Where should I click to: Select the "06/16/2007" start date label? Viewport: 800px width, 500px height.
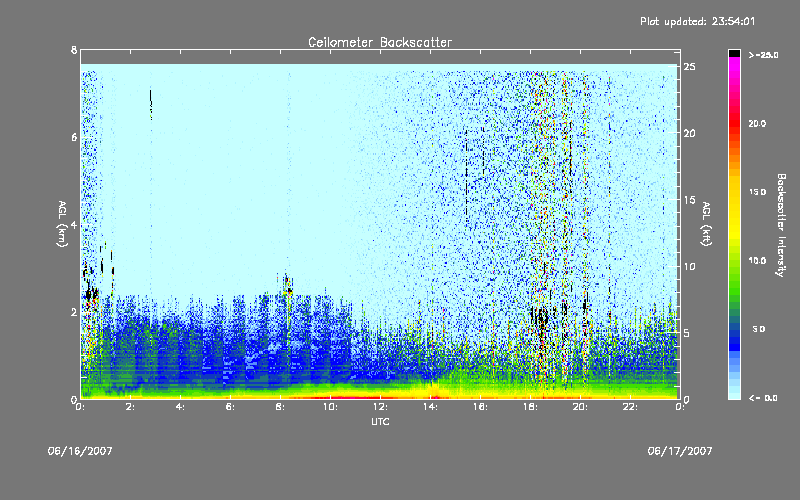pos(80,451)
